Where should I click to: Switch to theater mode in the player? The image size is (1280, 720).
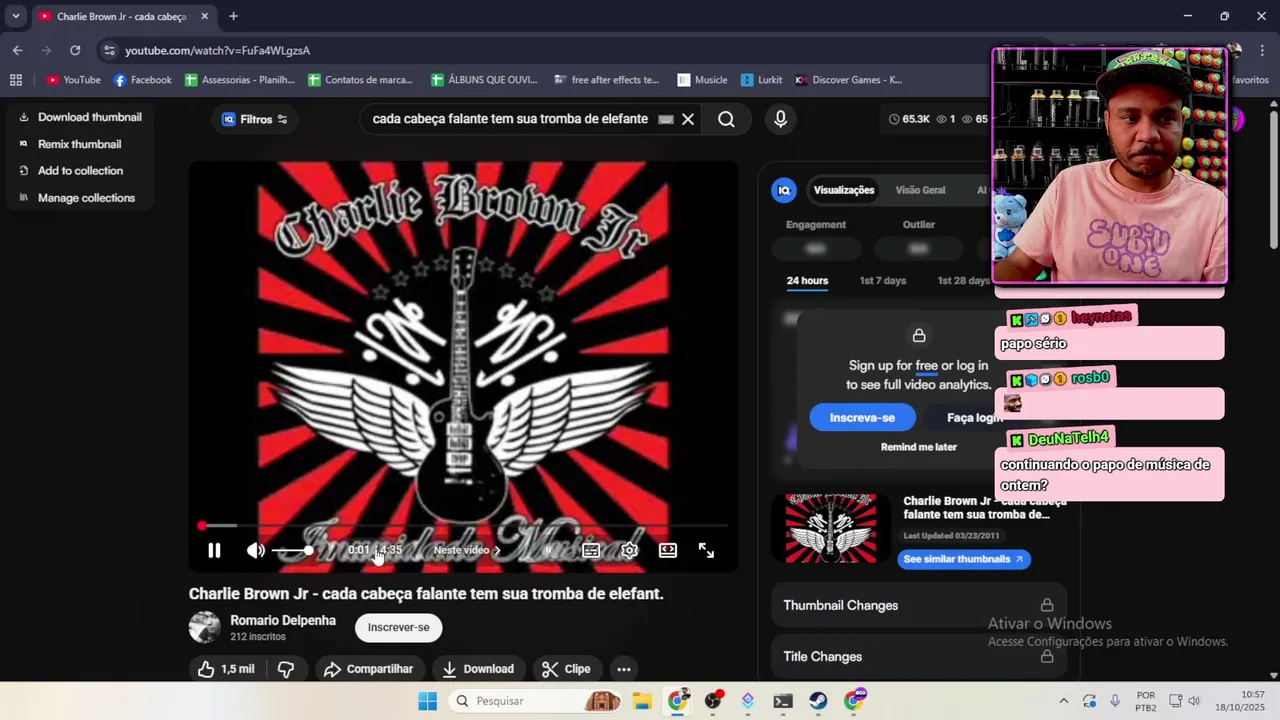pyautogui.click(x=668, y=550)
